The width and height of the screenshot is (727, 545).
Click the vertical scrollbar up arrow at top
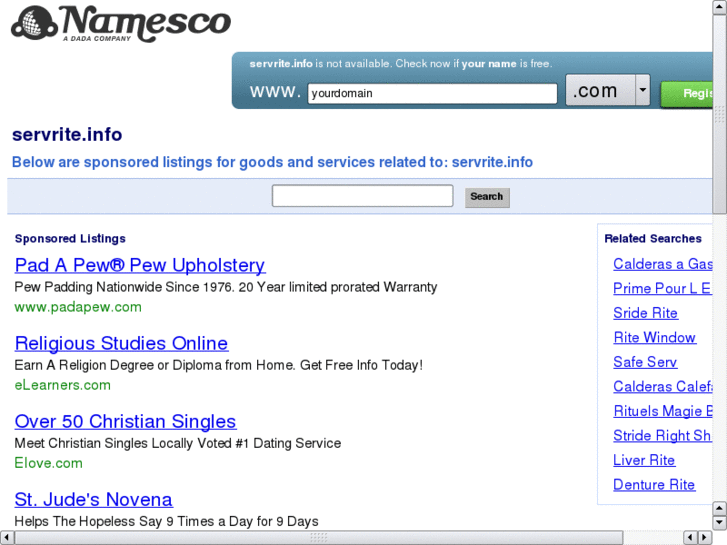coord(720,6)
